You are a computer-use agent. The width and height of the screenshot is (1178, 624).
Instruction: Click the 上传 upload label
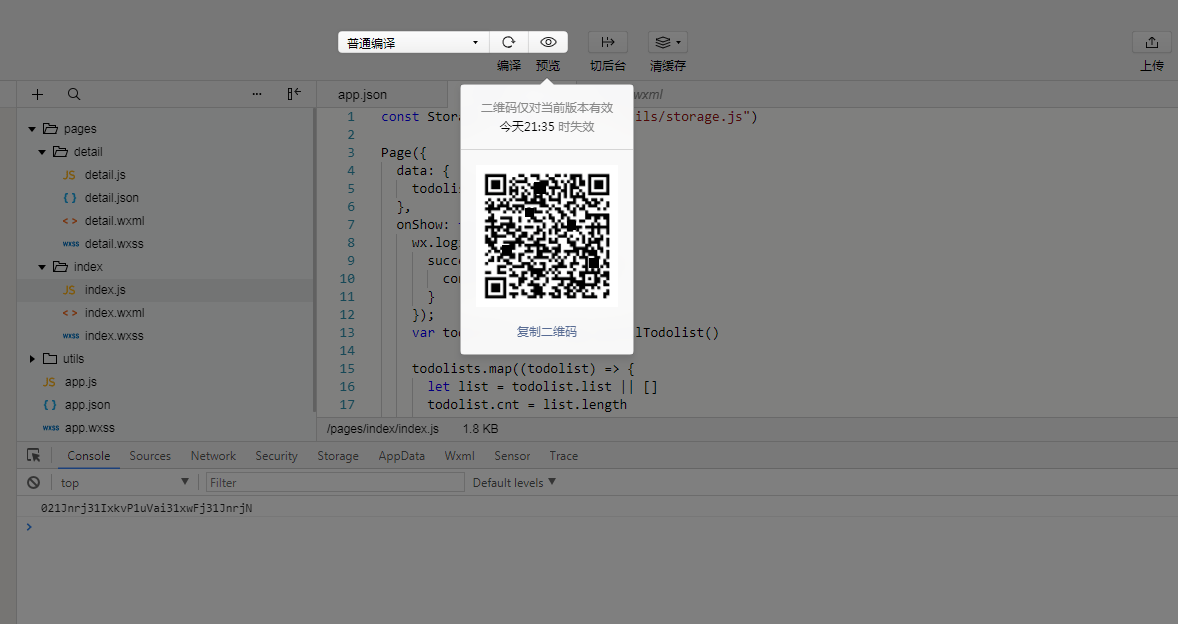(x=1152, y=66)
